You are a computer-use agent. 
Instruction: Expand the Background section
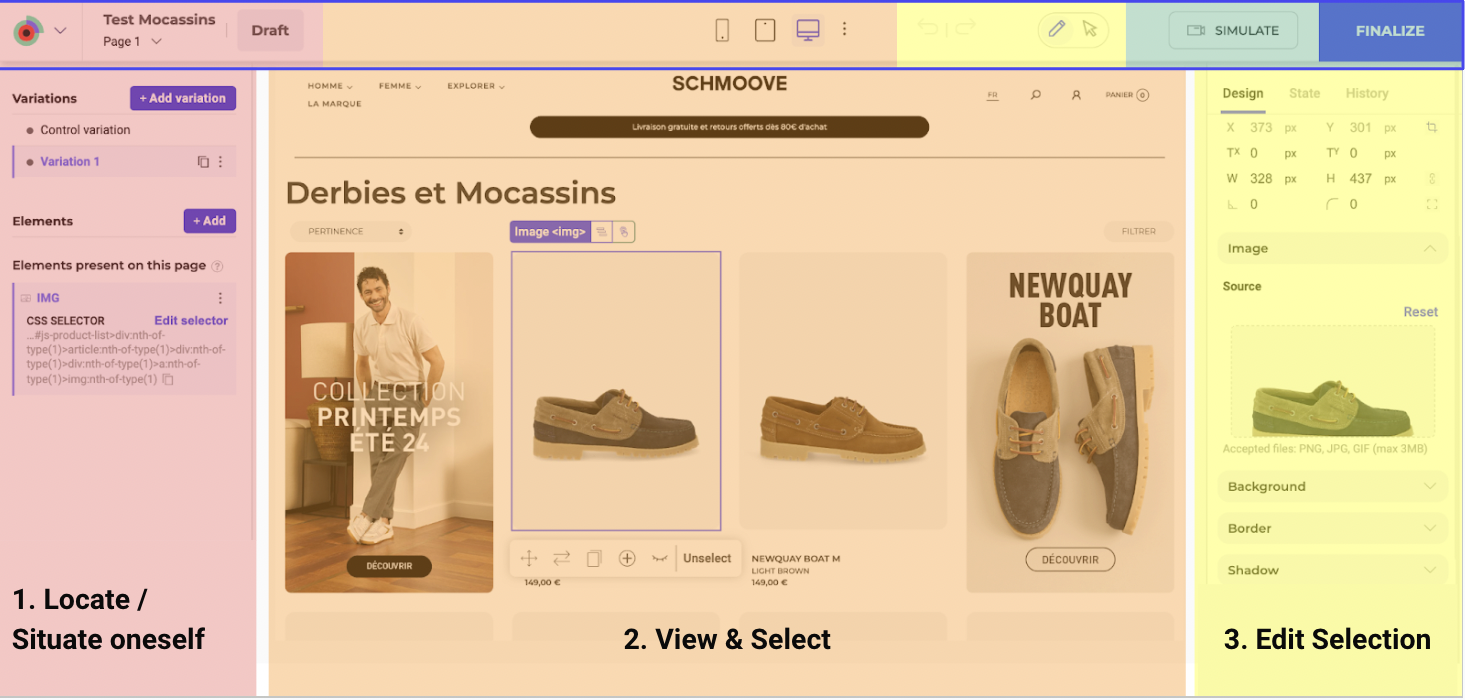(x=1430, y=487)
